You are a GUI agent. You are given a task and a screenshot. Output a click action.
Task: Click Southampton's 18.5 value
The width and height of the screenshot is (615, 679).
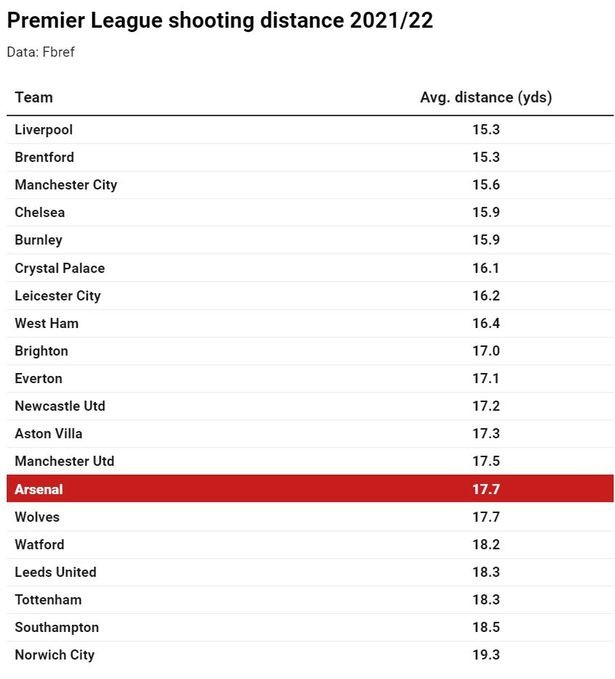click(486, 627)
